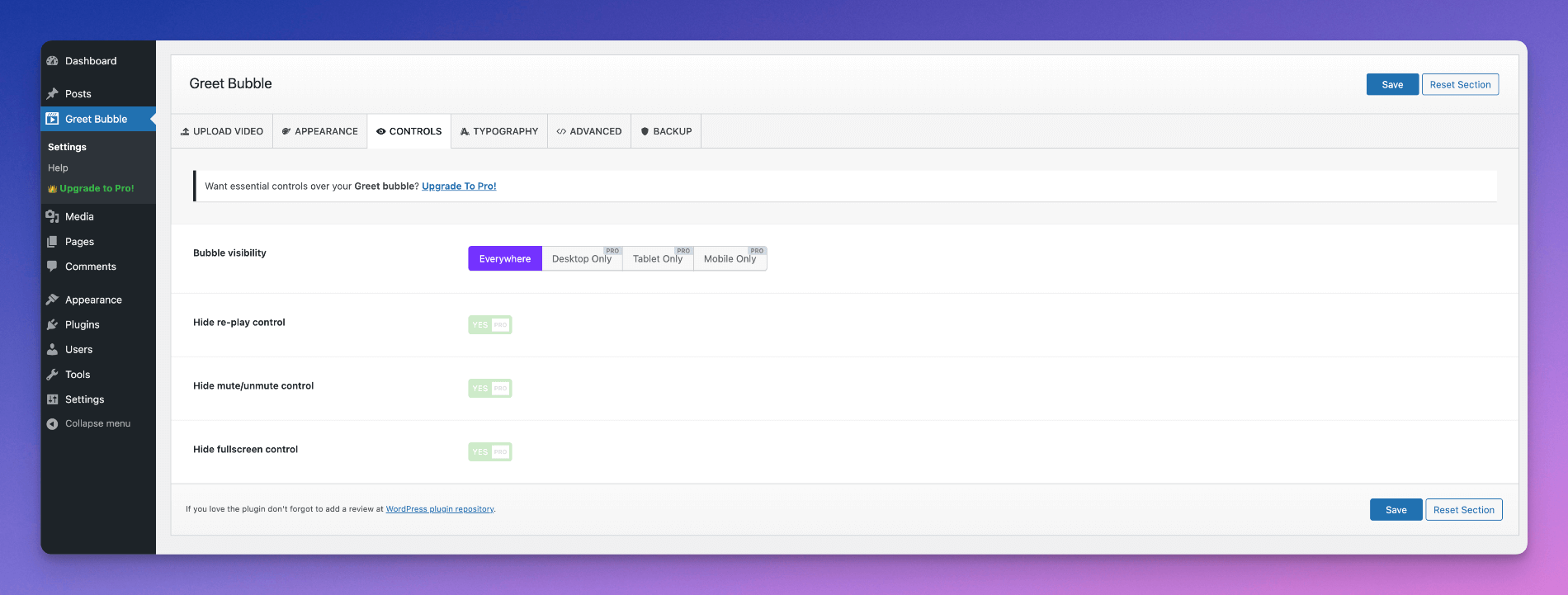
Task: Click the Greet Bubble video icon
Action: click(53, 119)
